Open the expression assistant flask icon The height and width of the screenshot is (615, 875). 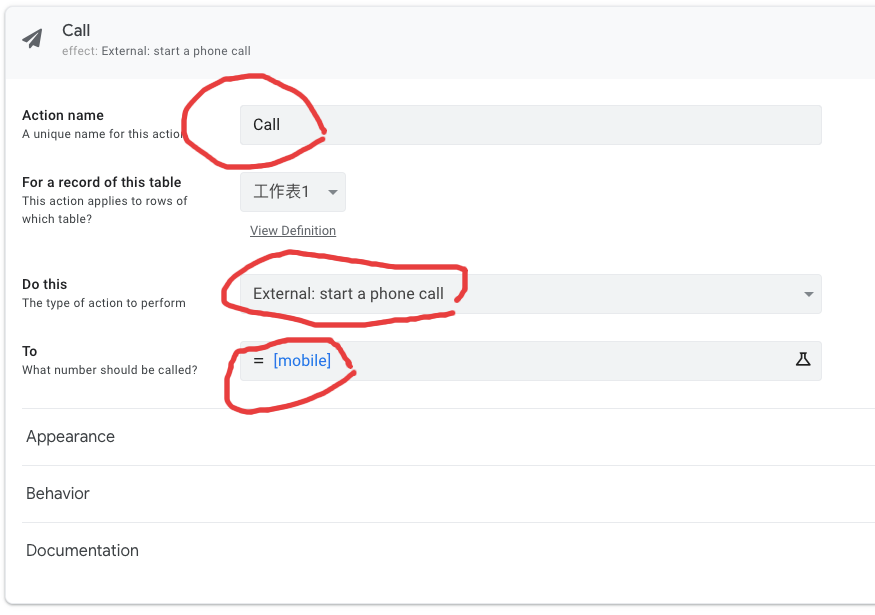[x=802, y=360]
